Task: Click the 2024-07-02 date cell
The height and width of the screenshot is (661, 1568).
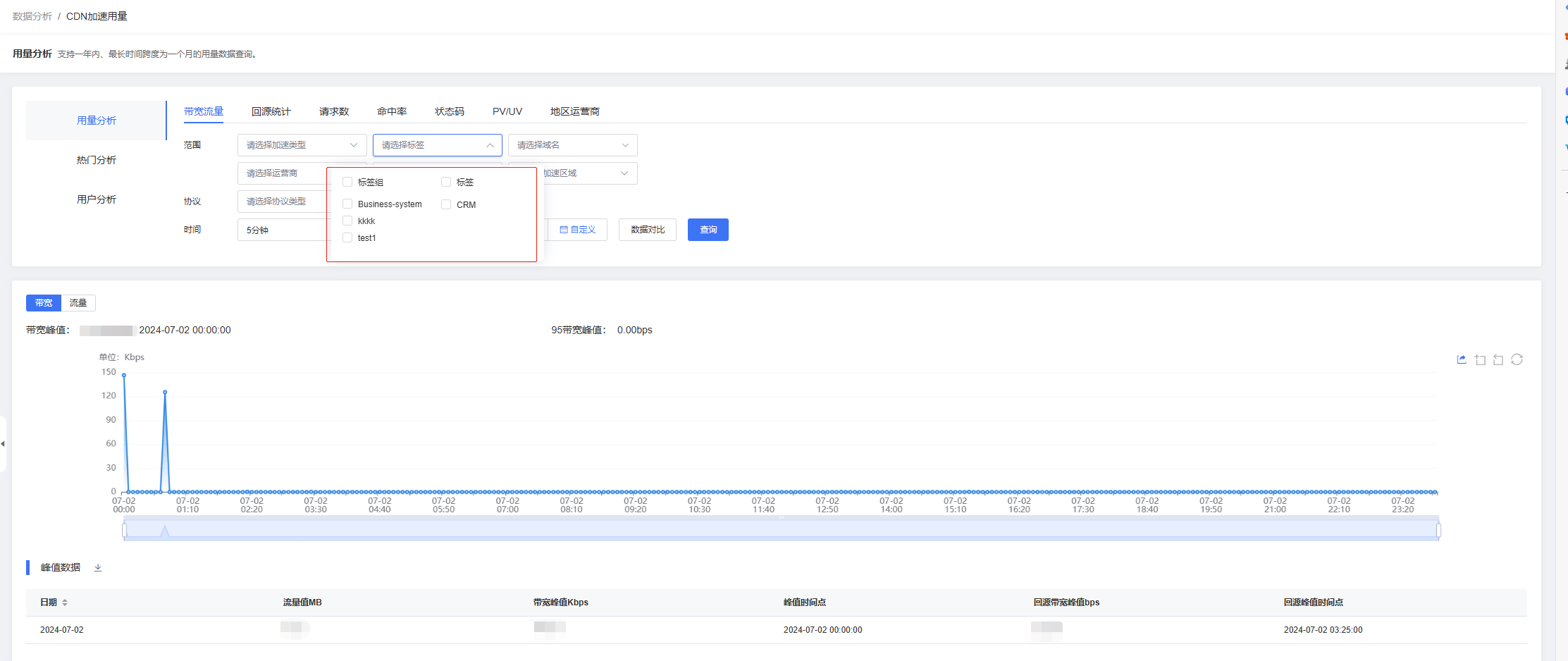Action: (62, 630)
